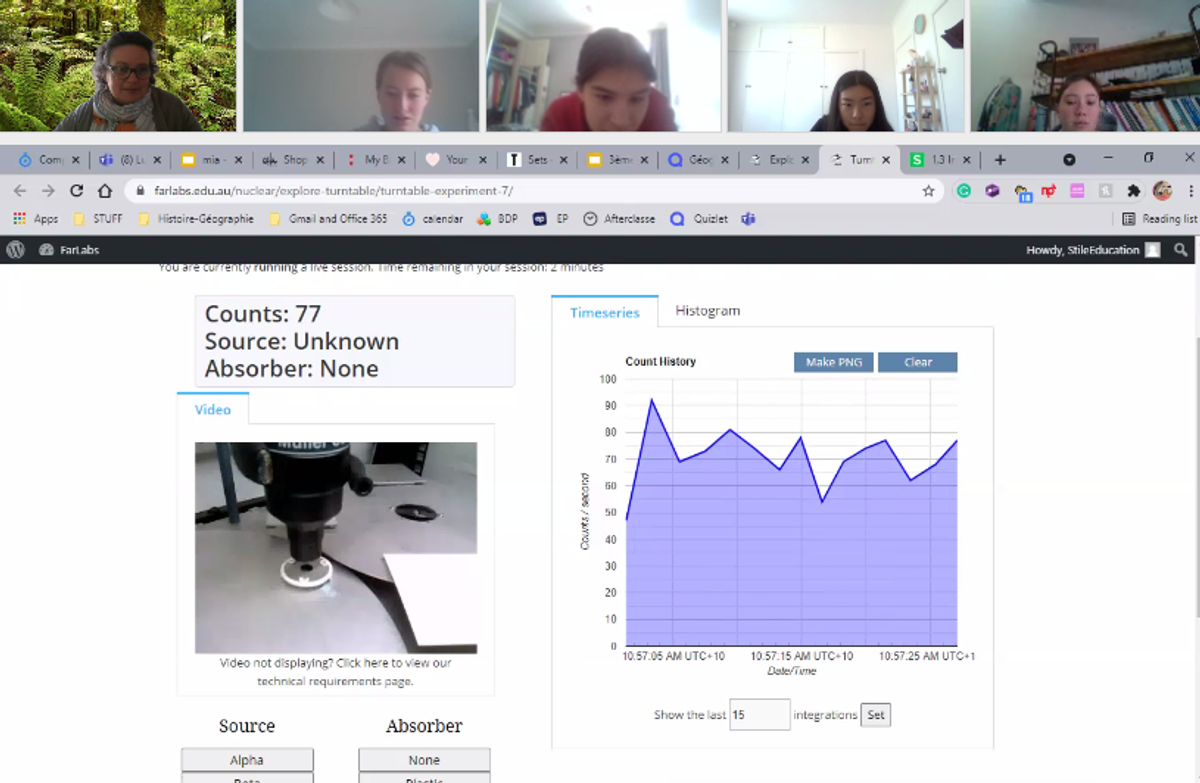Open the Apps bookmarks shortcut
This screenshot has width=1200, height=783.
[35, 219]
